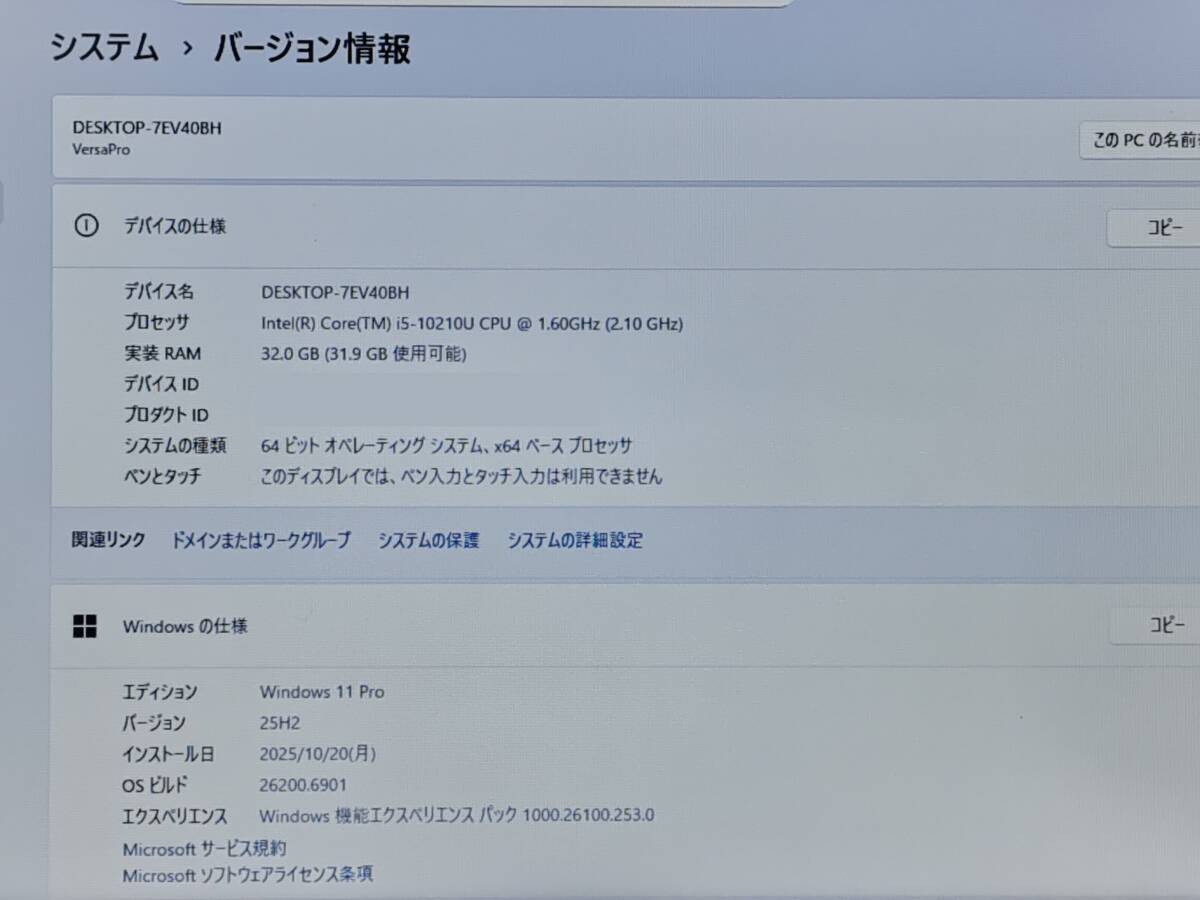Click Intel Core i5-10210U processor value

point(472,323)
